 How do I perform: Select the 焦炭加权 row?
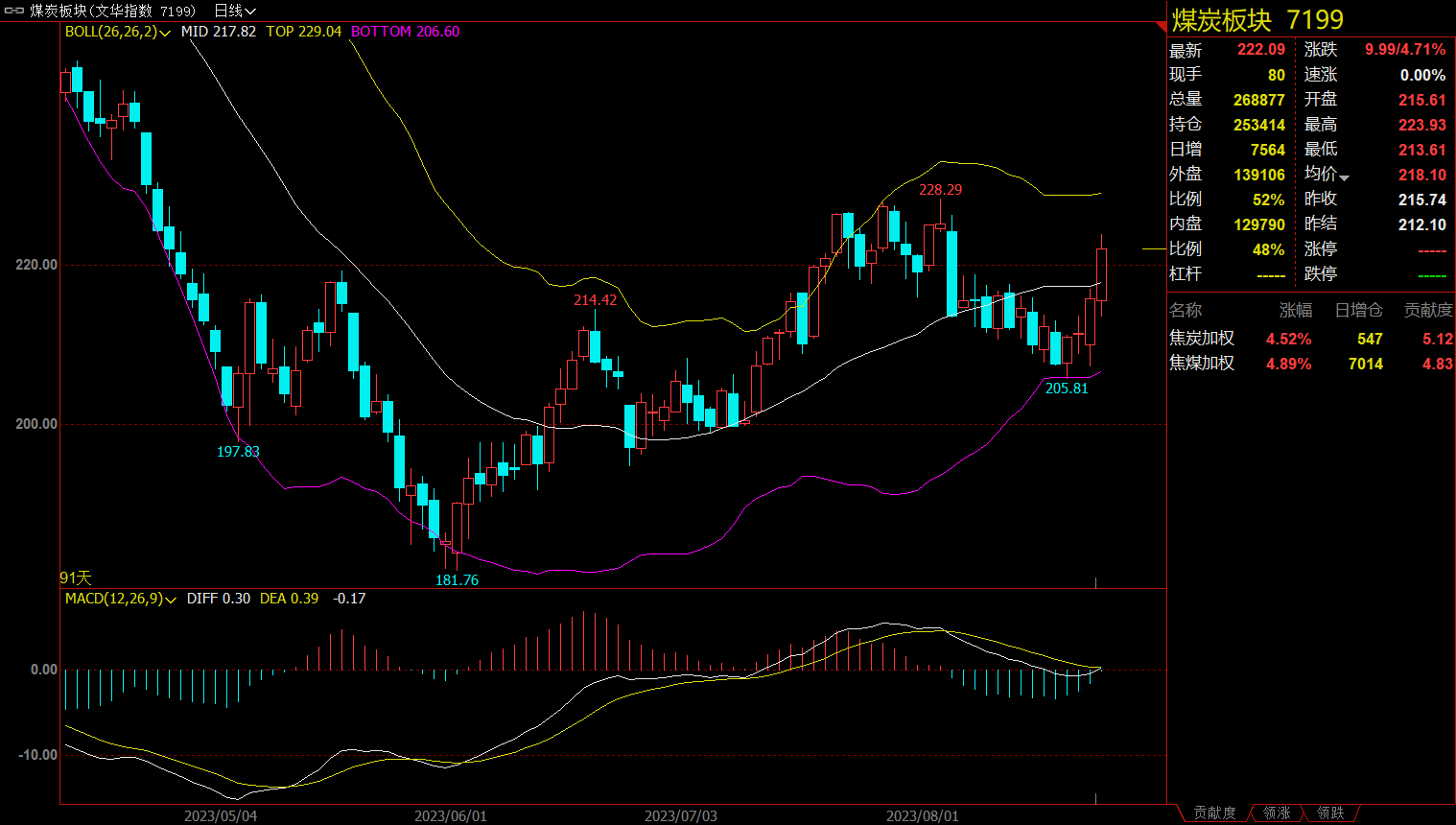click(x=1311, y=339)
